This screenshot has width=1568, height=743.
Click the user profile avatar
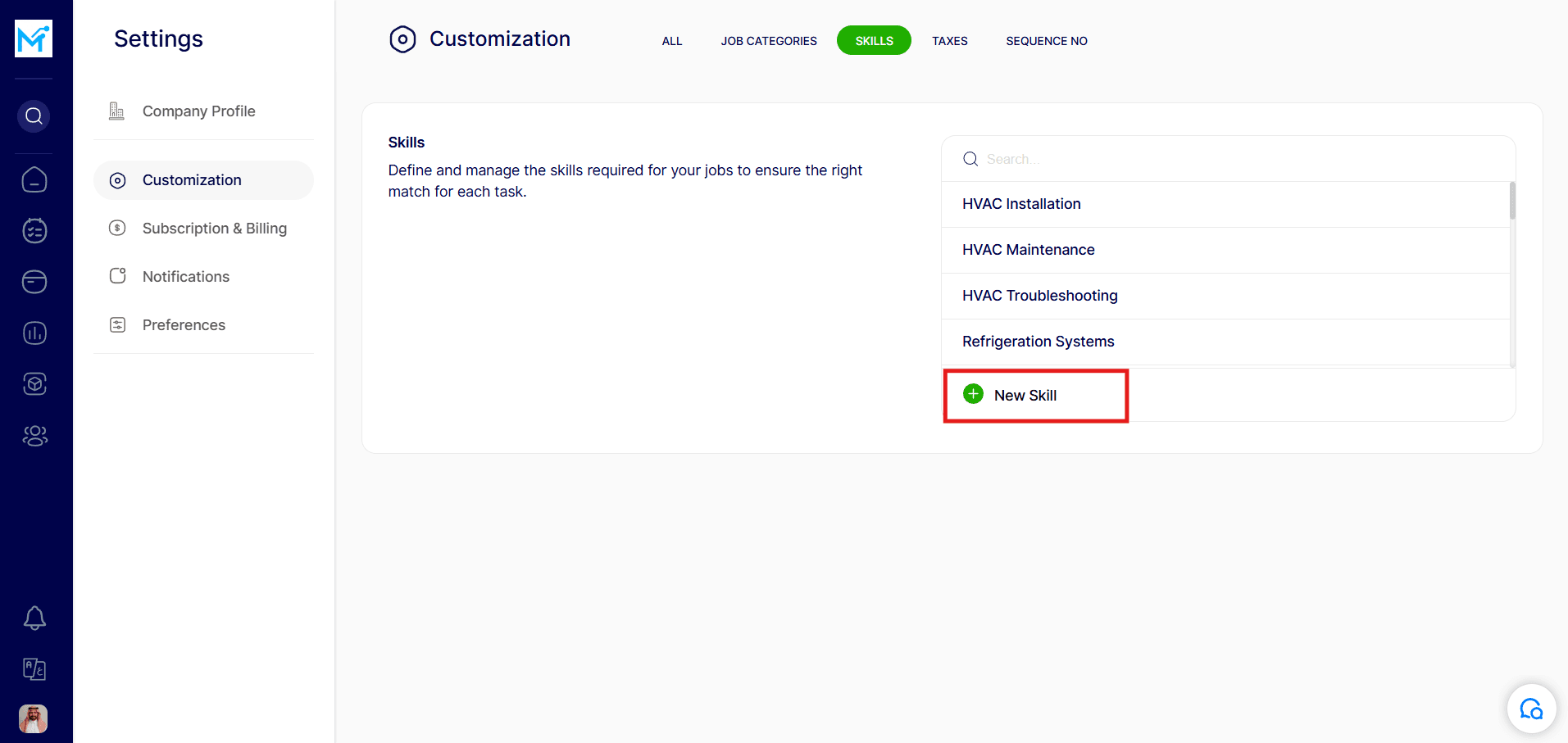click(x=34, y=718)
